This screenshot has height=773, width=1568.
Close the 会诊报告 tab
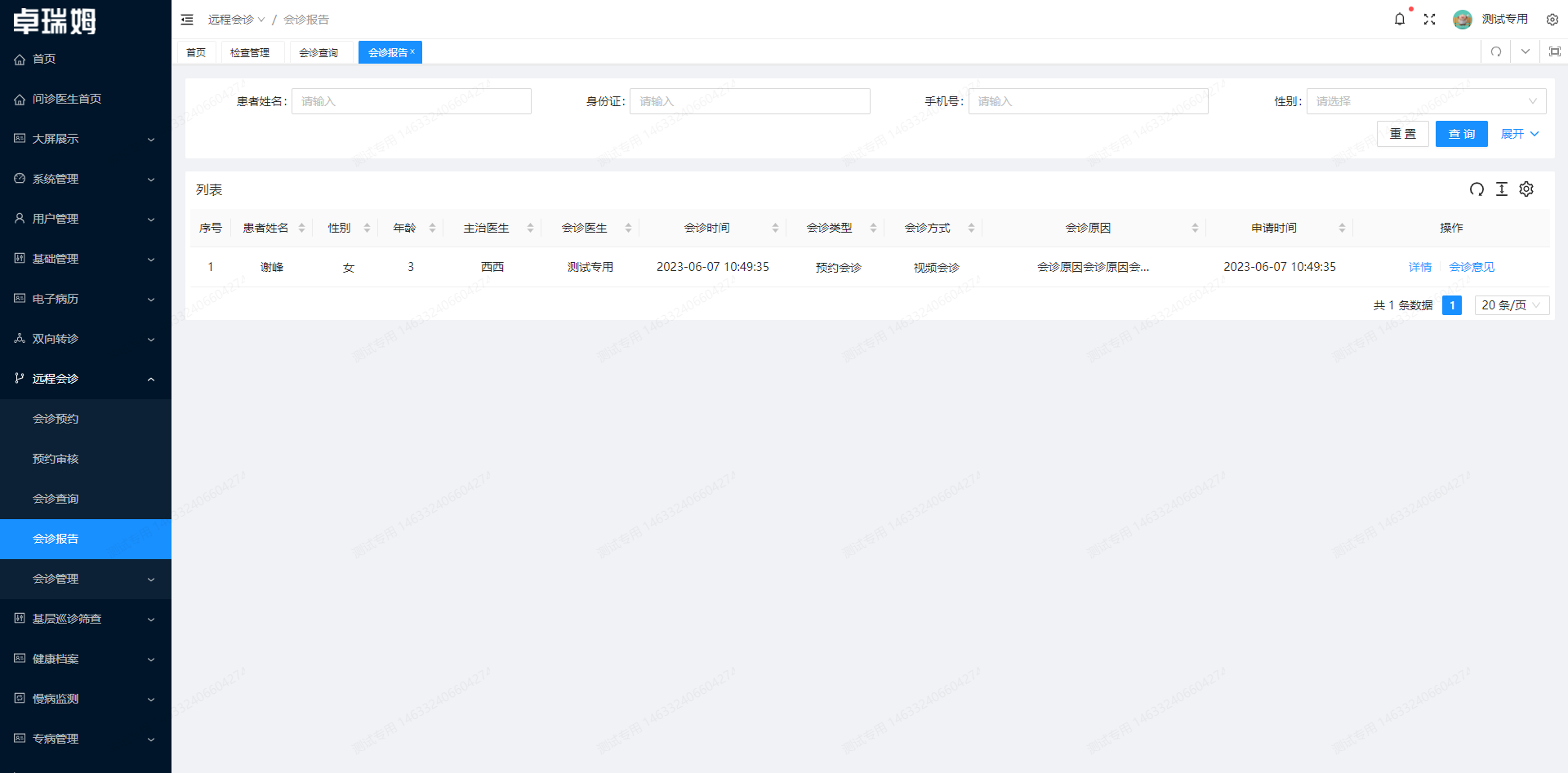point(412,51)
